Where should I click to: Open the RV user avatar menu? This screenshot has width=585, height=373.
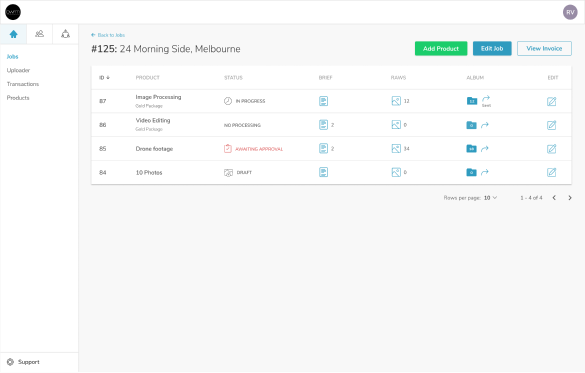[x=570, y=12]
